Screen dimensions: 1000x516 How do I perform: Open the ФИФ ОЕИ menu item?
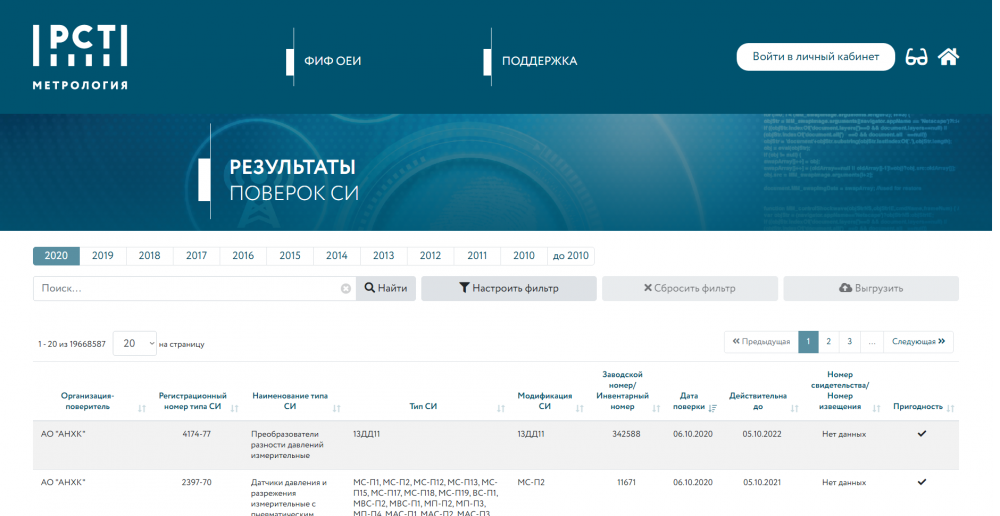pos(332,61)
